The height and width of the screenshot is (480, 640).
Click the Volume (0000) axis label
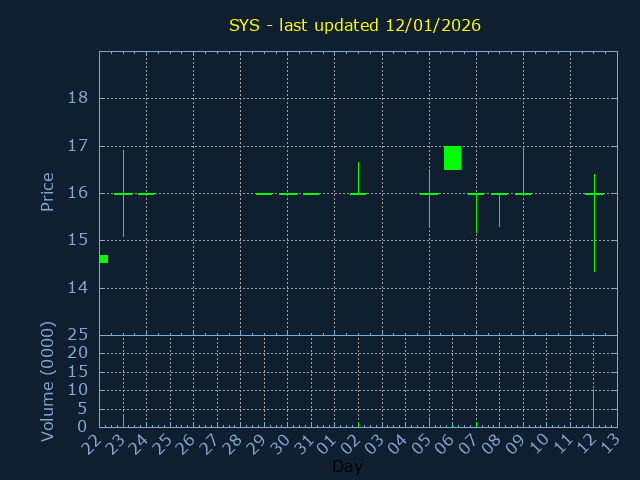(x=47, y=381)
